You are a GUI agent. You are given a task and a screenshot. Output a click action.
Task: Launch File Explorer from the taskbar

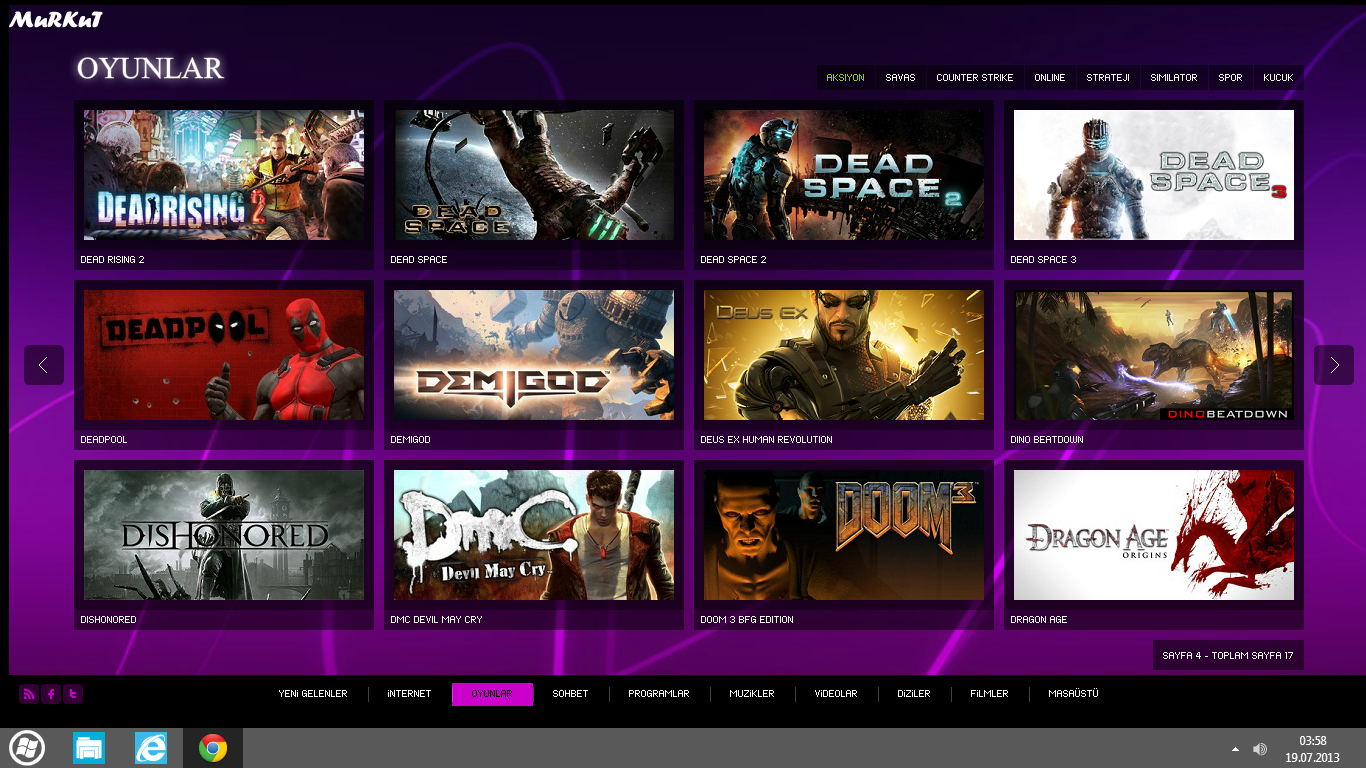pyautogui.click(x=89, y=748)
